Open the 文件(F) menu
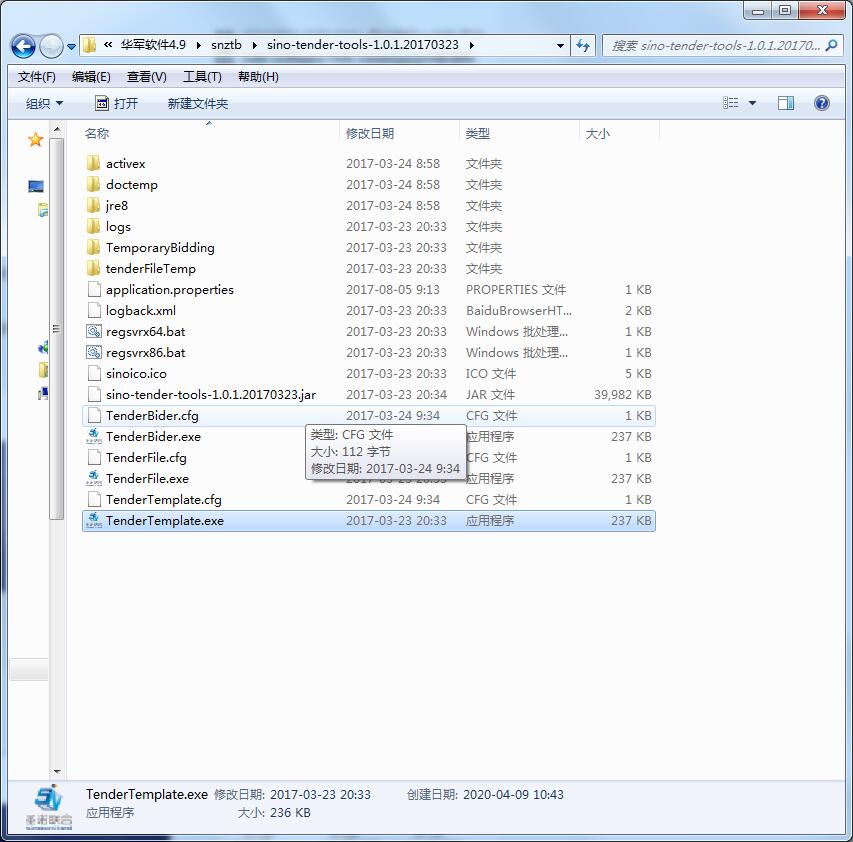 [x=36, y=77]
